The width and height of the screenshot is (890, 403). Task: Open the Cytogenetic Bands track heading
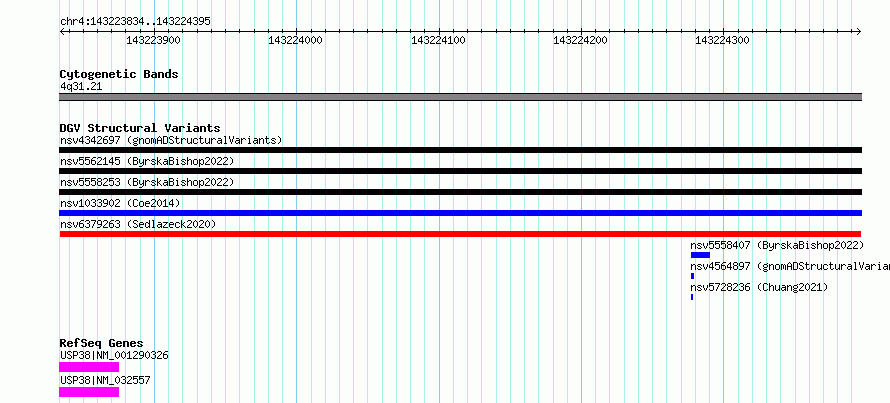[119, 74]
